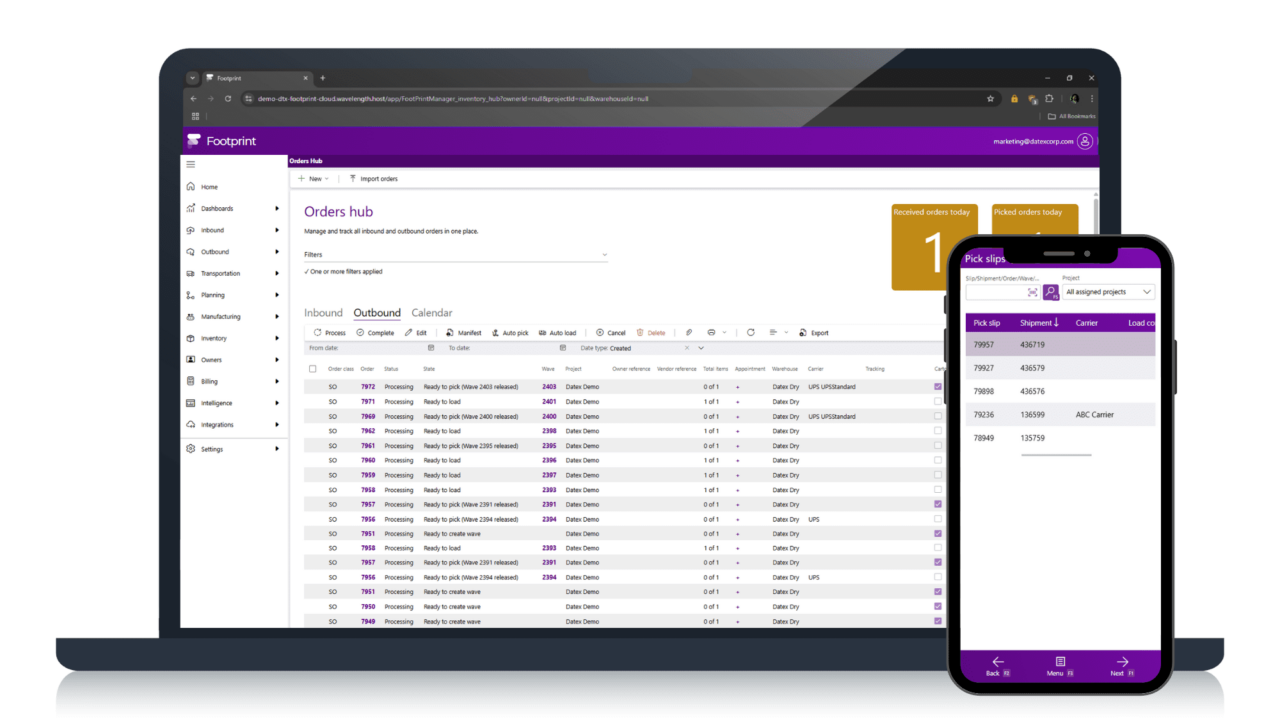
Task: Toggle the select-all checkbox in table header
Action: tap(313, 369)
